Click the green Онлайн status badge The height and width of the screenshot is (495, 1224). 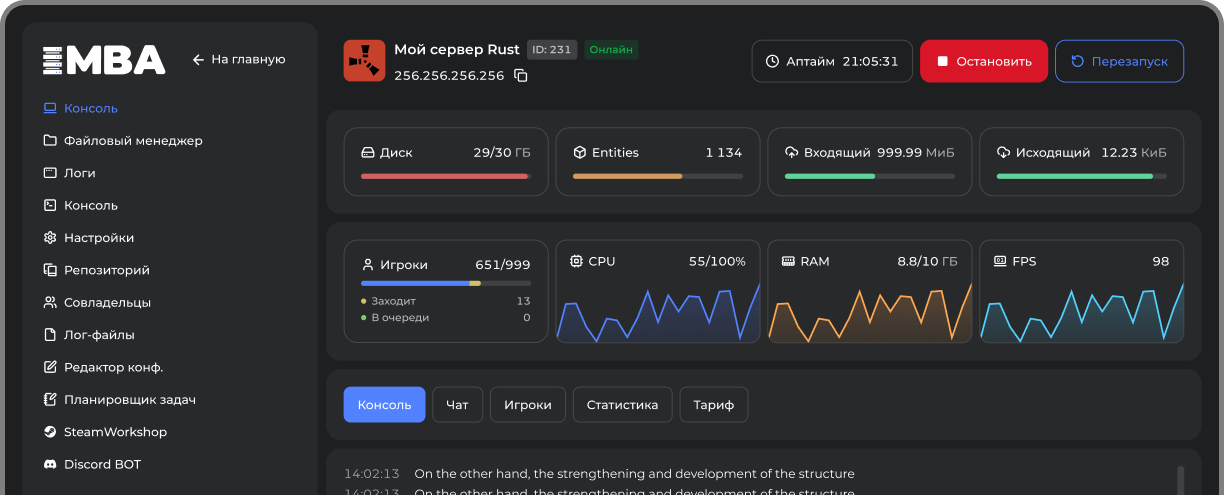(611, 49)
